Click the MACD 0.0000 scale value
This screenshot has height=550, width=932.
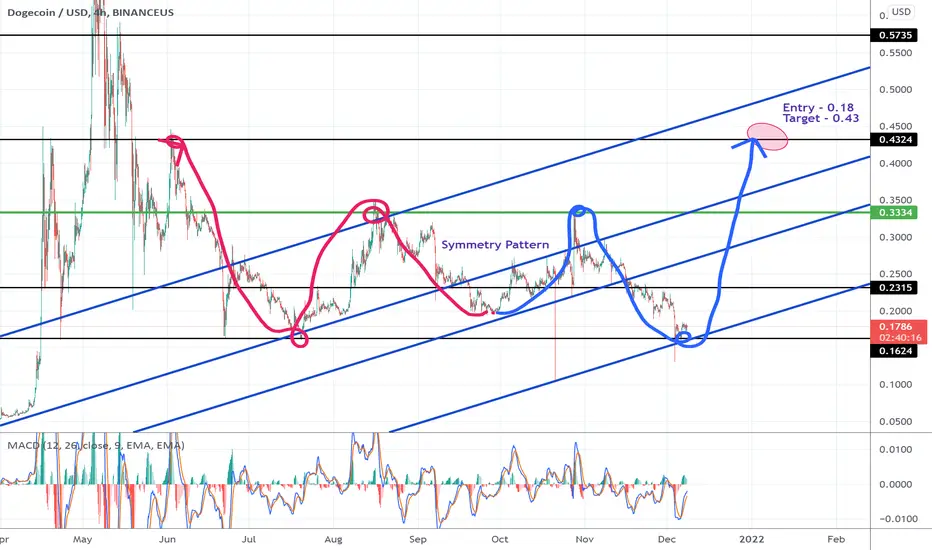(895, 485)
